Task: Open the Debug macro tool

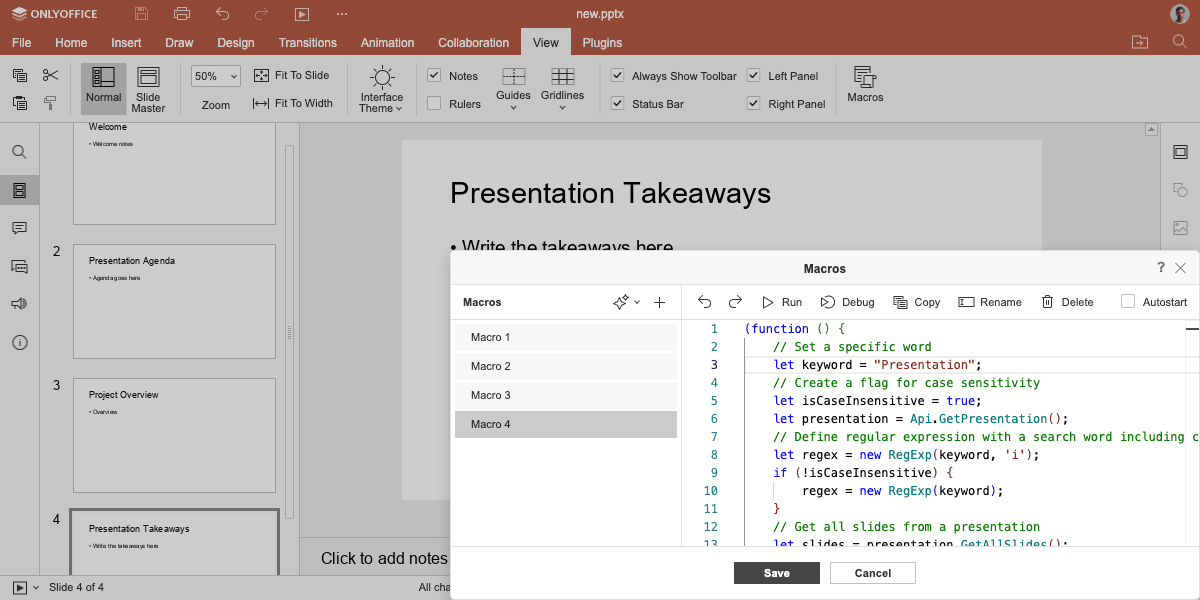Action: tap(847, 302)
